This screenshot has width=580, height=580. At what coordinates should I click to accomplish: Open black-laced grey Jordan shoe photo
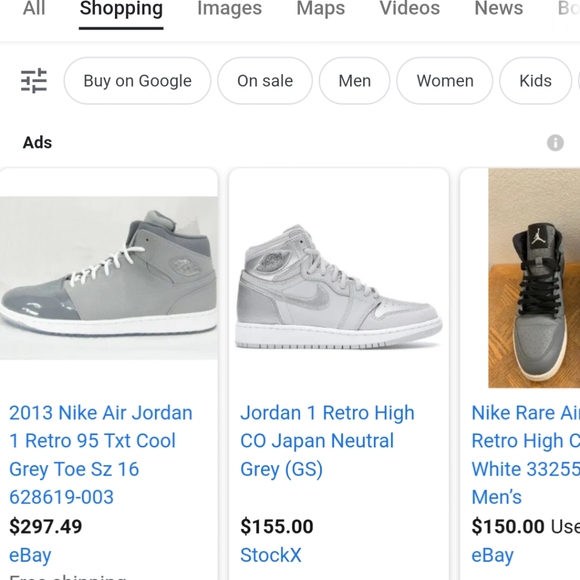coord(534,278)
